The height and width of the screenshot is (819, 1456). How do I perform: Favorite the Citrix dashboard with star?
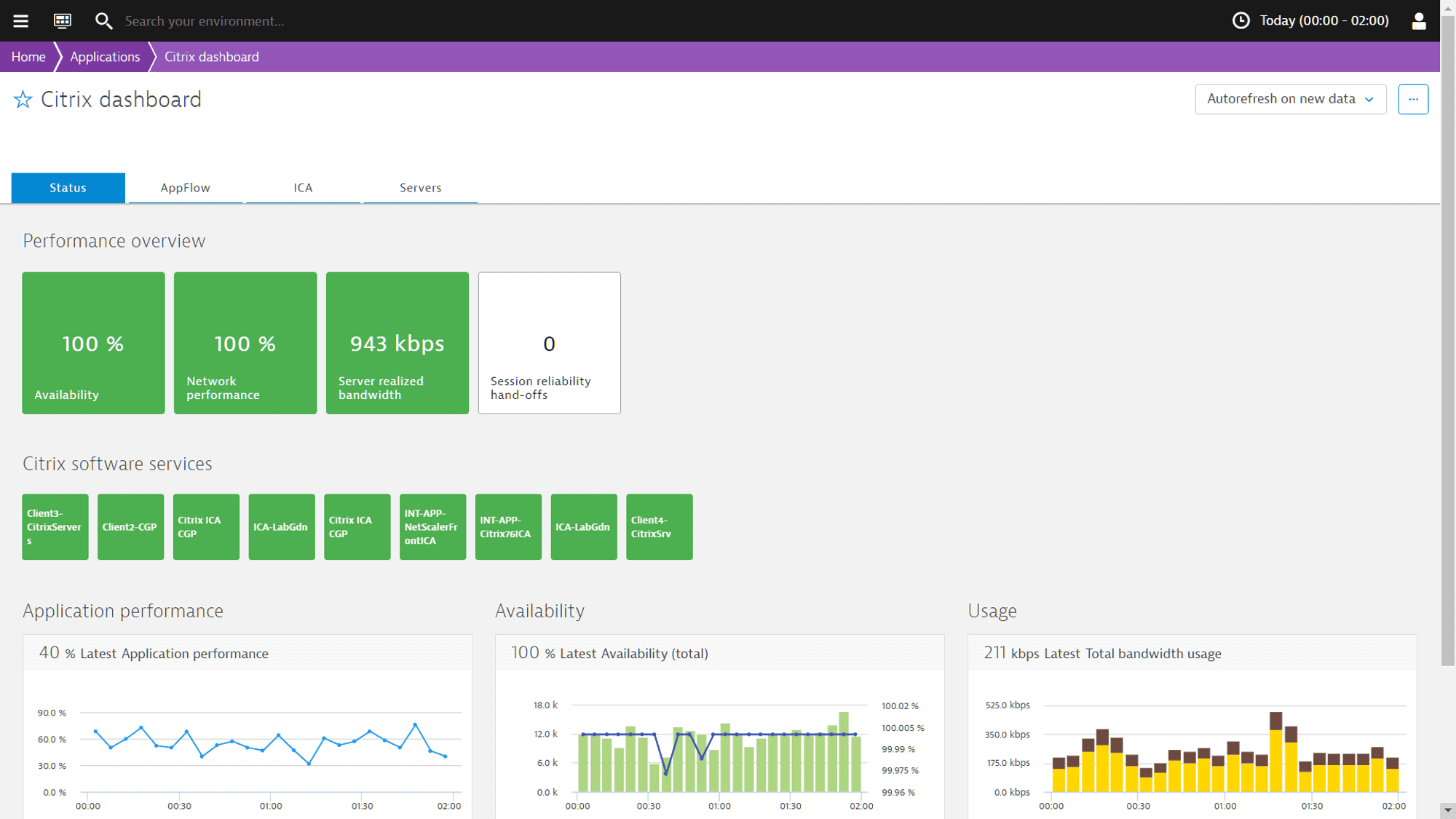23,100
